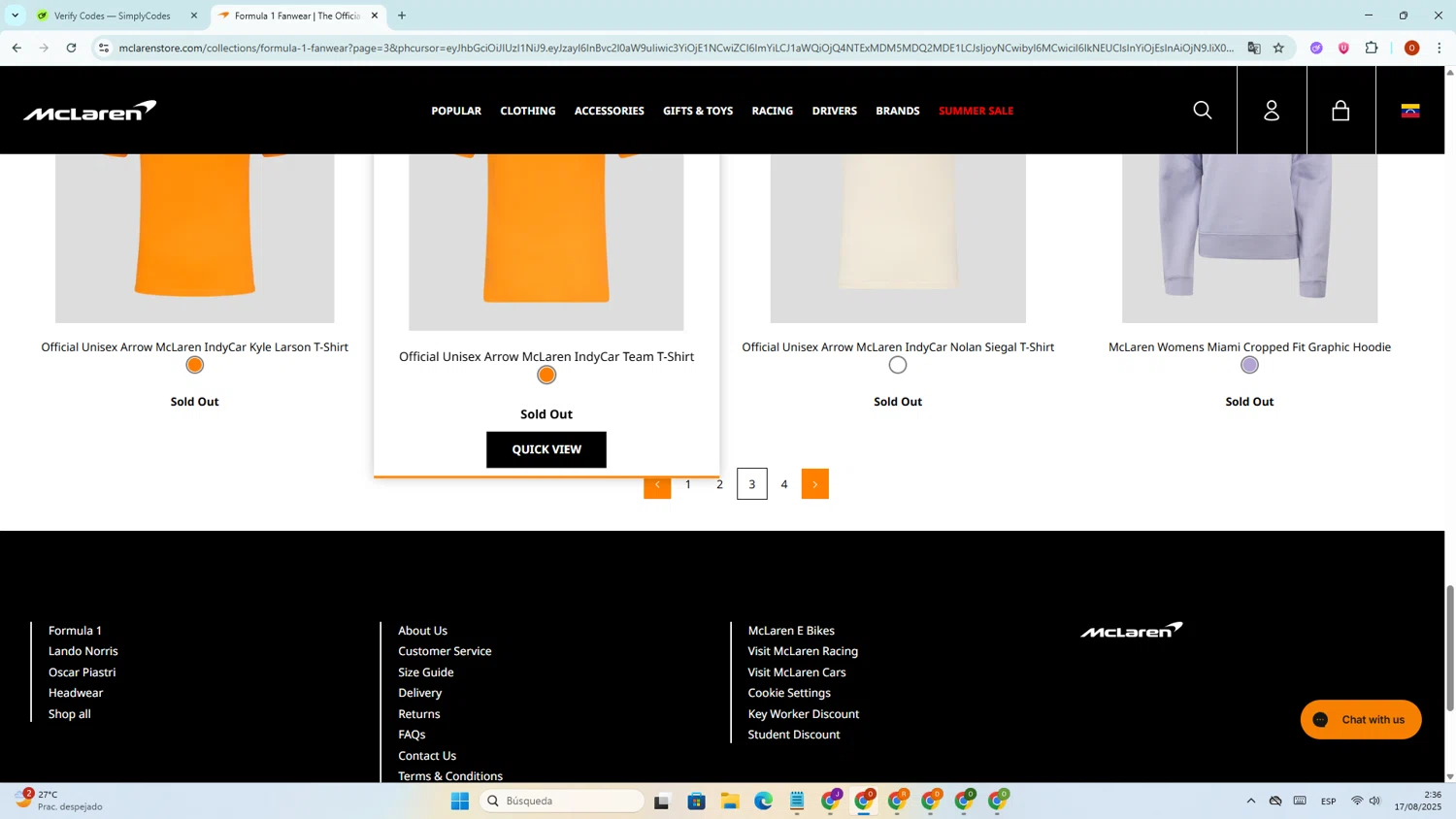
Task: Reload the browser page
Action: 71,48
